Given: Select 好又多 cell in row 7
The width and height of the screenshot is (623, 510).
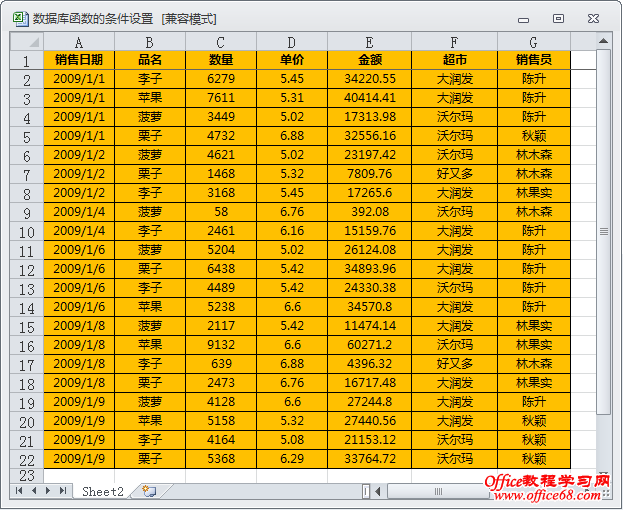Looking at the screenshot, I should pyautogui.click(x=455, y=174).
